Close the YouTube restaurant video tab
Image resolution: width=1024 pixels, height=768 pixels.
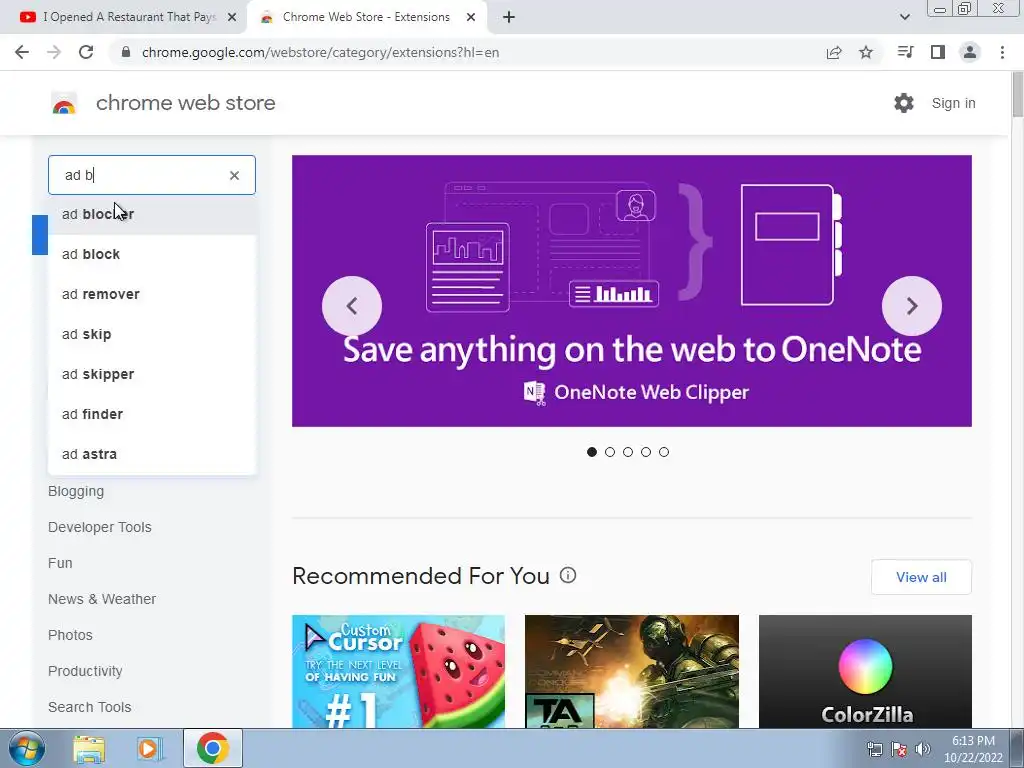(232, 18)
